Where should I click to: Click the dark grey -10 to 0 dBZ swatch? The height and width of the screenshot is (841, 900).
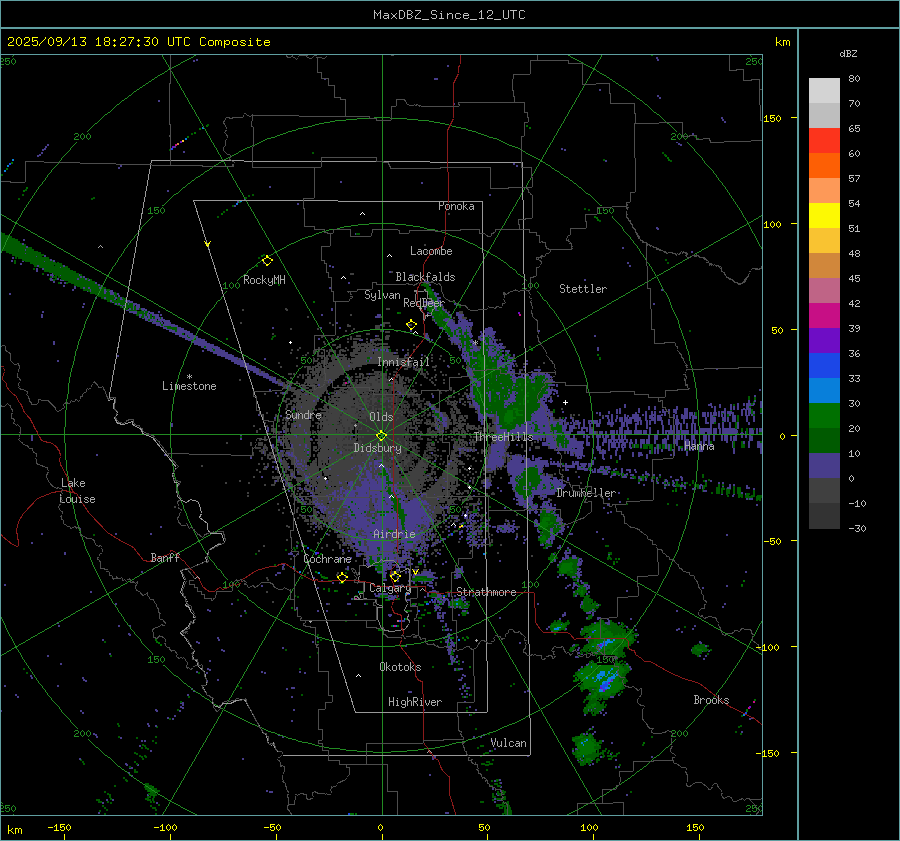coord(824,490)
